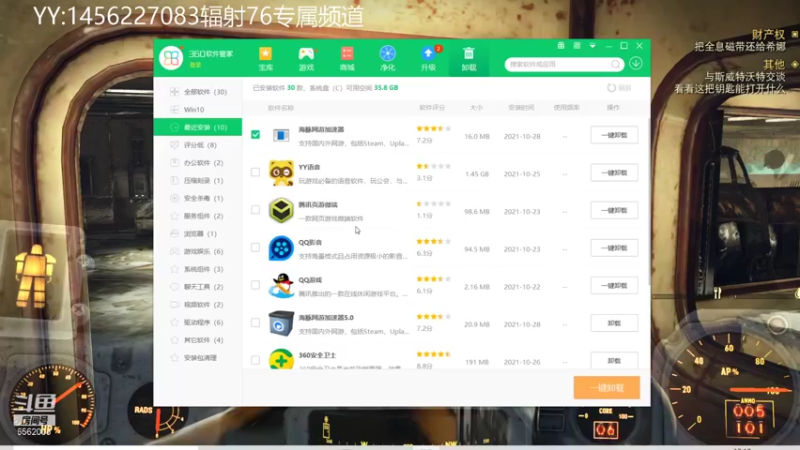
Task: Select 系统组件 (3) category
Action: pos(198,269)
